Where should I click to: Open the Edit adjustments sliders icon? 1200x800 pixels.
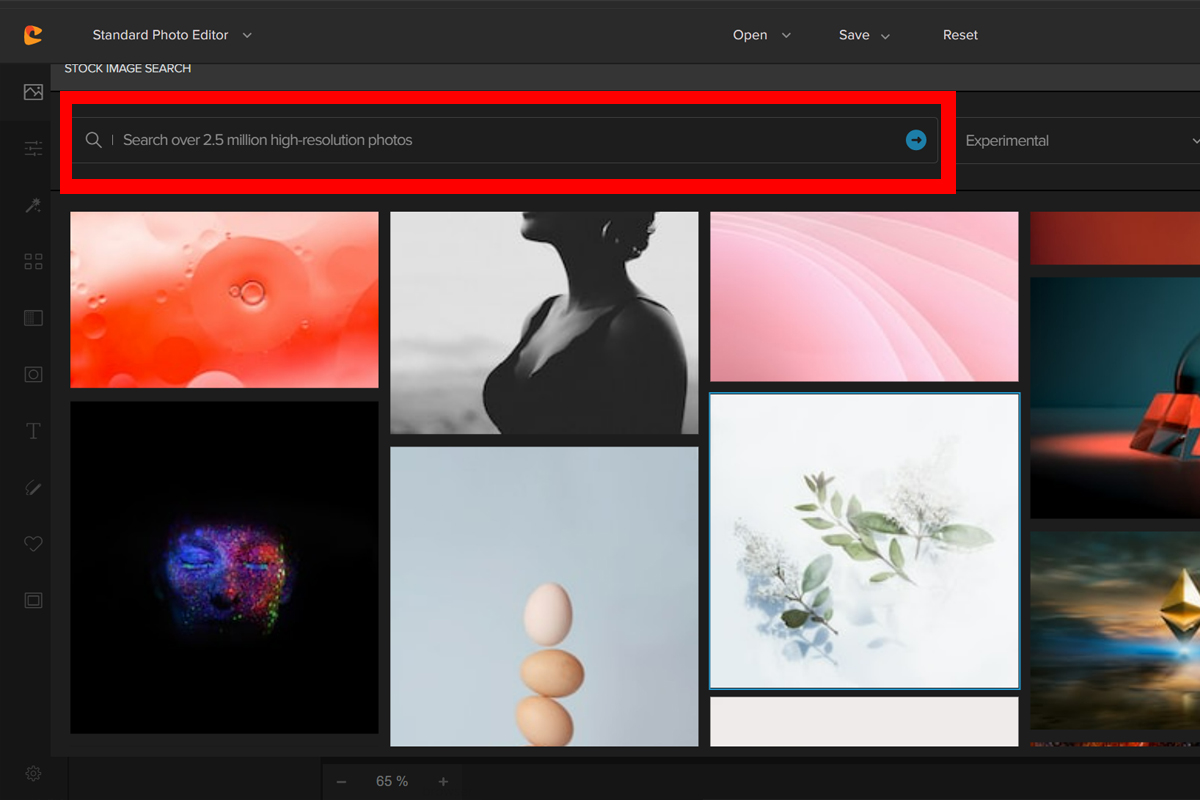[33, 149]
